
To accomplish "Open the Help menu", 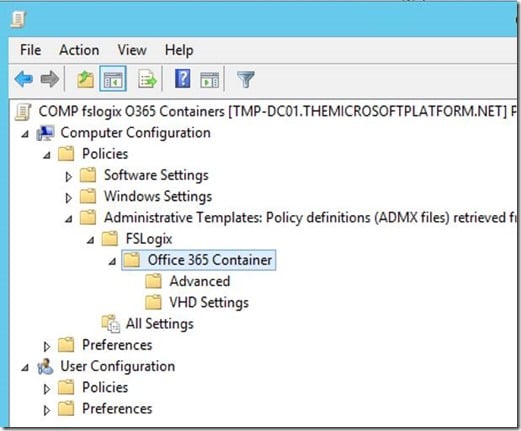I will (179, 51).
